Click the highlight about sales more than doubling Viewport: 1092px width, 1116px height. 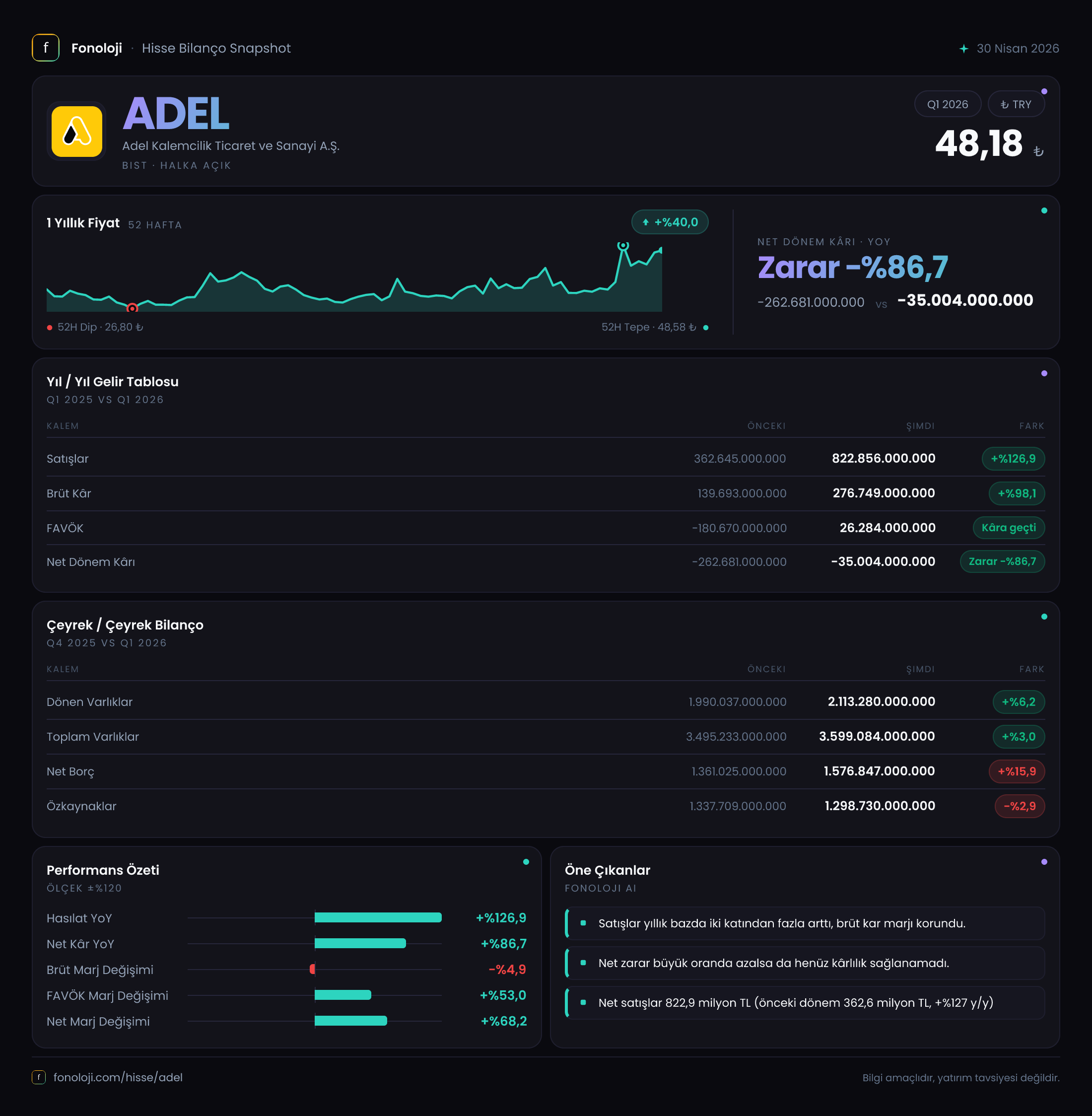(805, 923)
